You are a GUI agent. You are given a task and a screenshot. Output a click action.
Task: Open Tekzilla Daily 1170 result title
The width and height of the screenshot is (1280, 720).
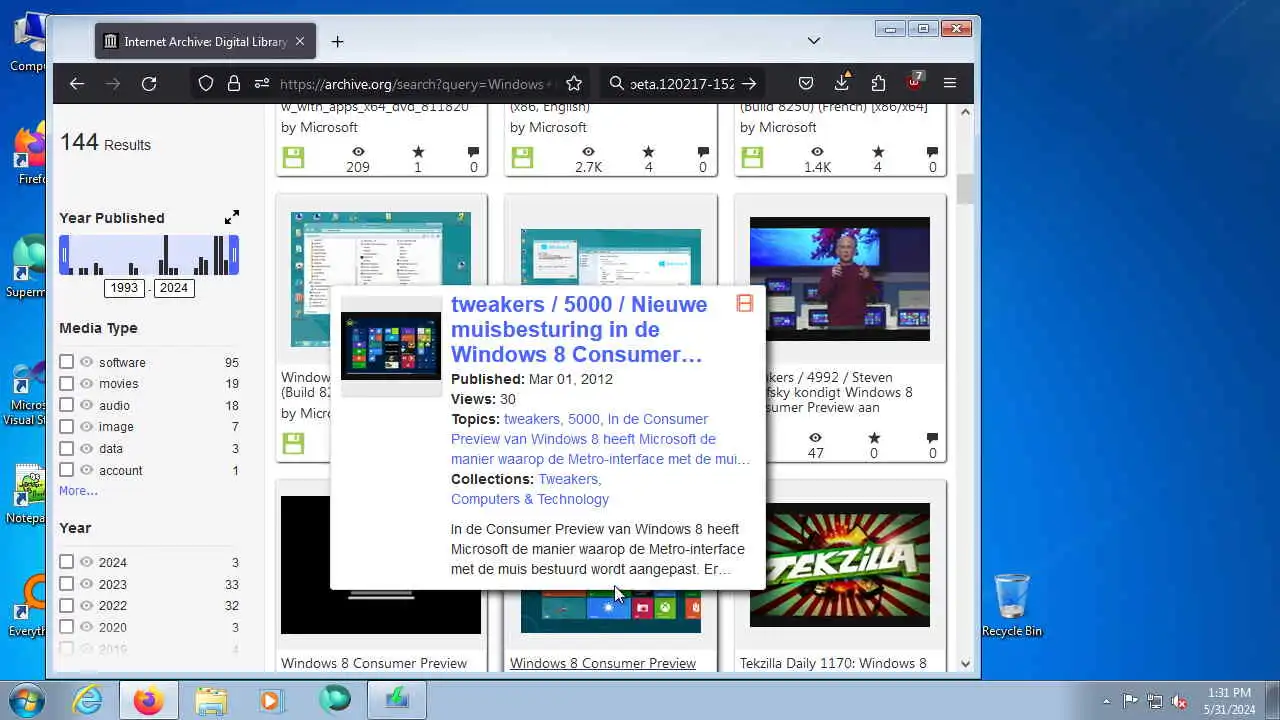(x=833, y=663)
